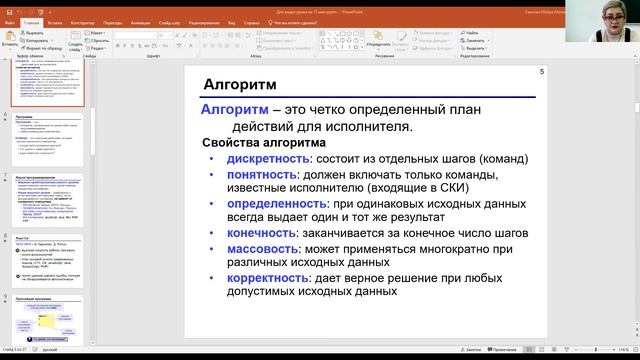Switch to the Переходы tab

click(x=112, y=23)
